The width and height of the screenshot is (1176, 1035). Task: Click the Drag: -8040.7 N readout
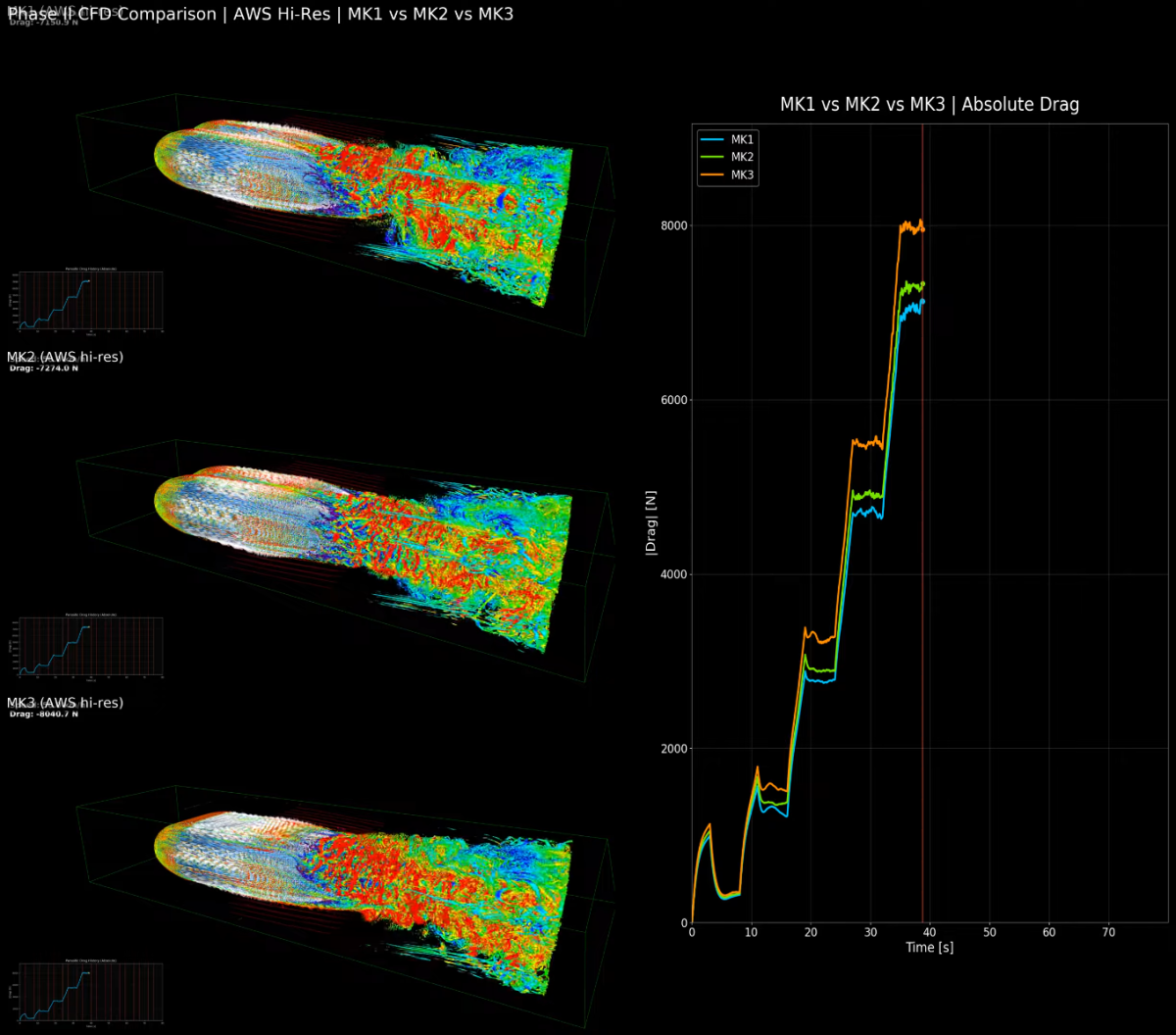(x=44, y=715)
